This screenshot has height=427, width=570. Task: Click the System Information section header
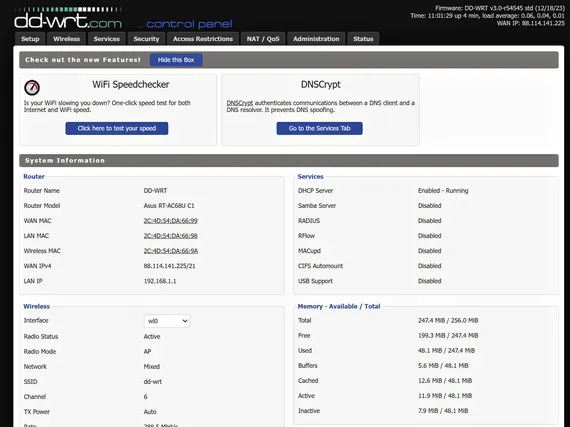click(289, 161)
